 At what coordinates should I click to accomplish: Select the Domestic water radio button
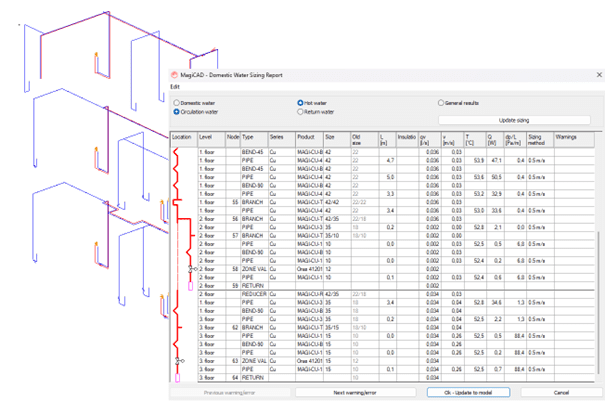(177, 103)
